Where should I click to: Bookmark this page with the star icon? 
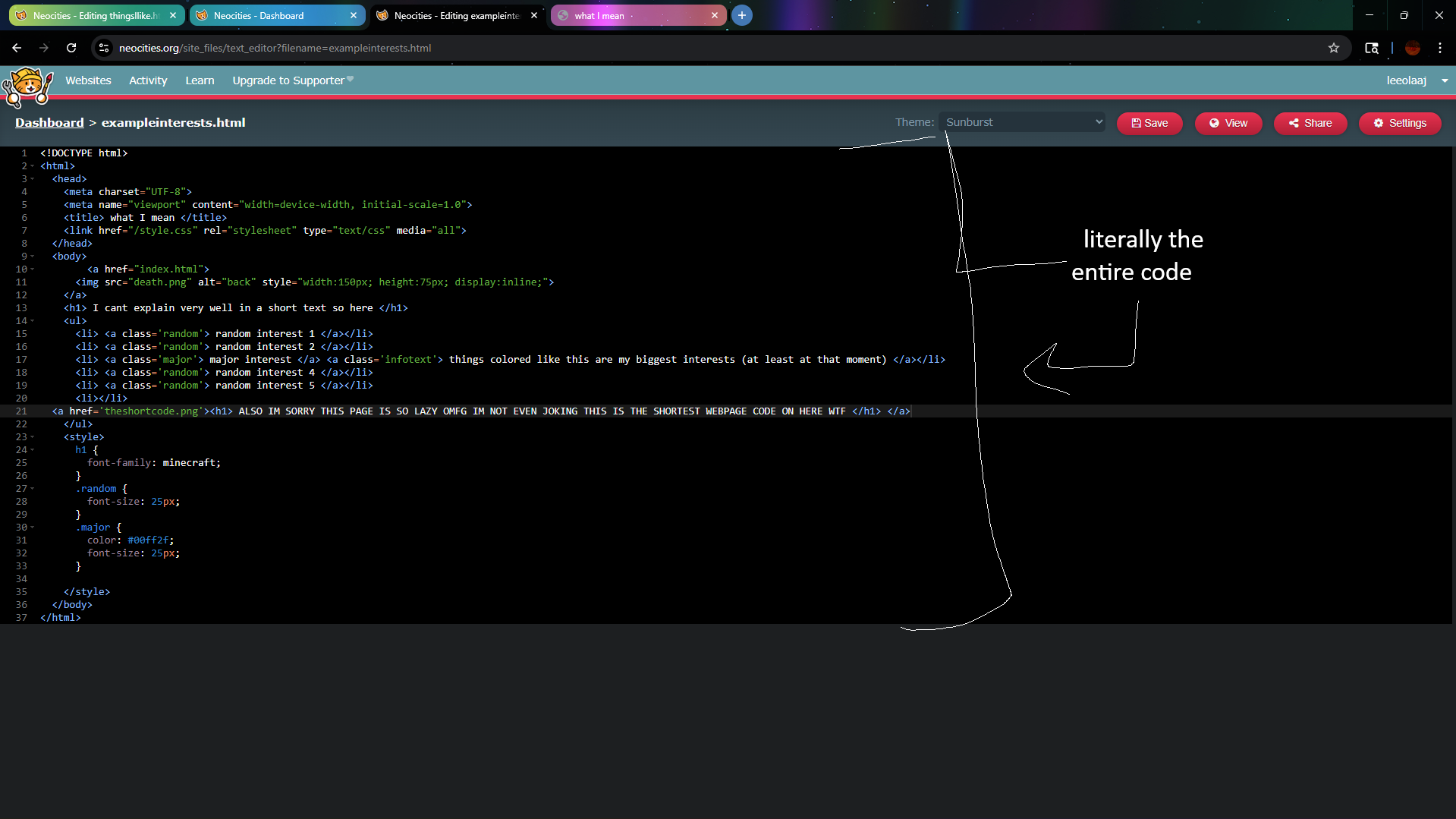coord(1333,48)
